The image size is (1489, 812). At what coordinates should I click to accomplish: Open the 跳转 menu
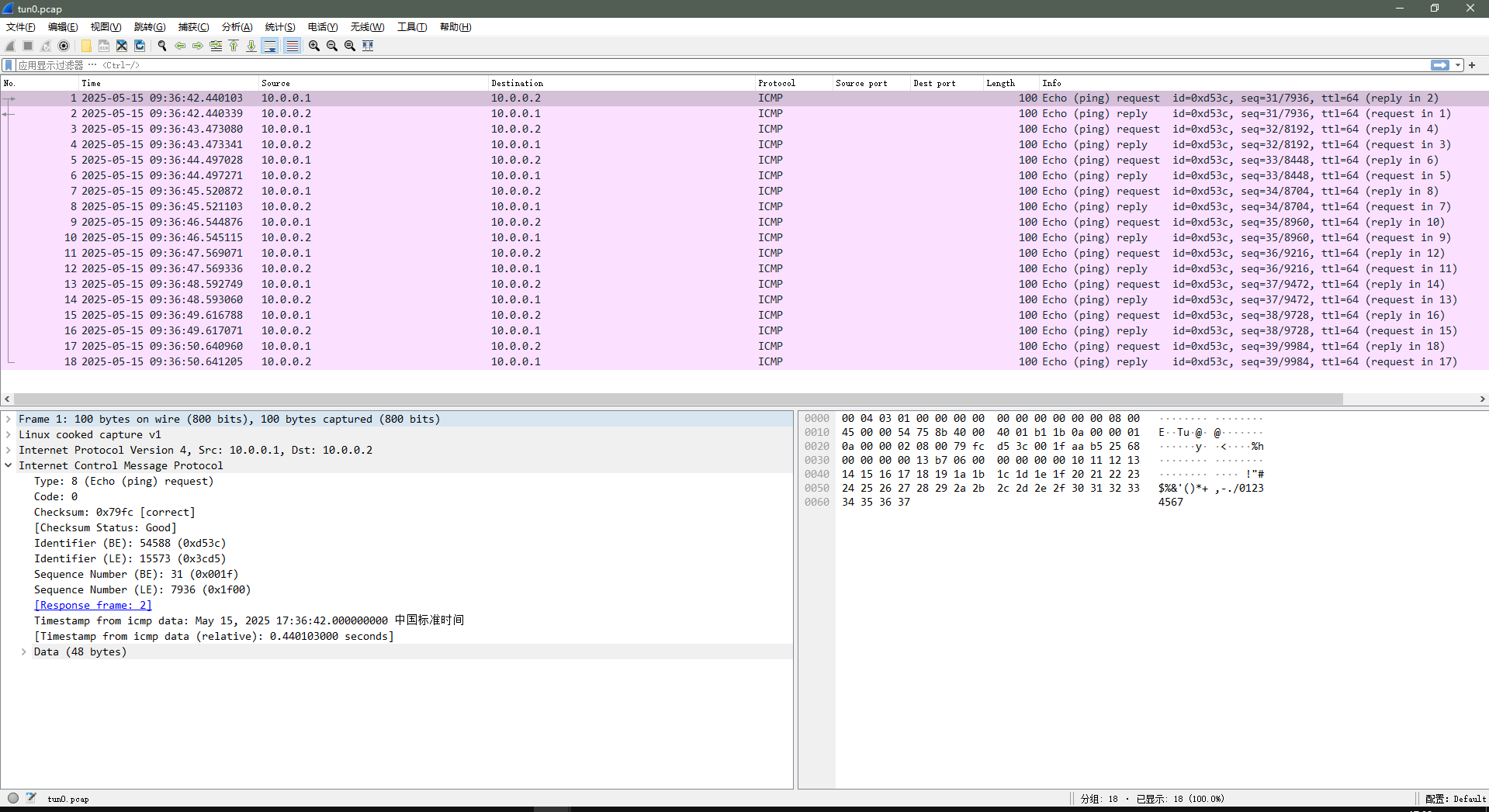tap(150, 27)
